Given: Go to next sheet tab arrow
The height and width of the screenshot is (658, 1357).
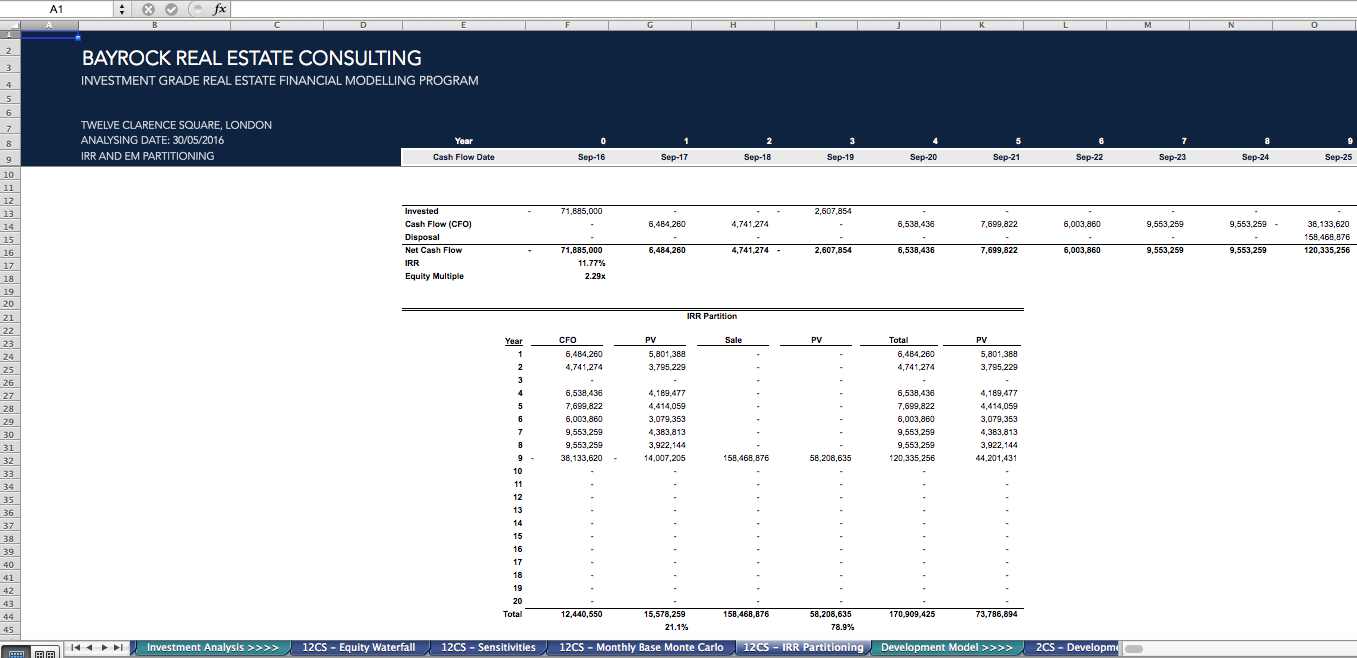Looking at the screenshot, I should (x=105, y=648).
